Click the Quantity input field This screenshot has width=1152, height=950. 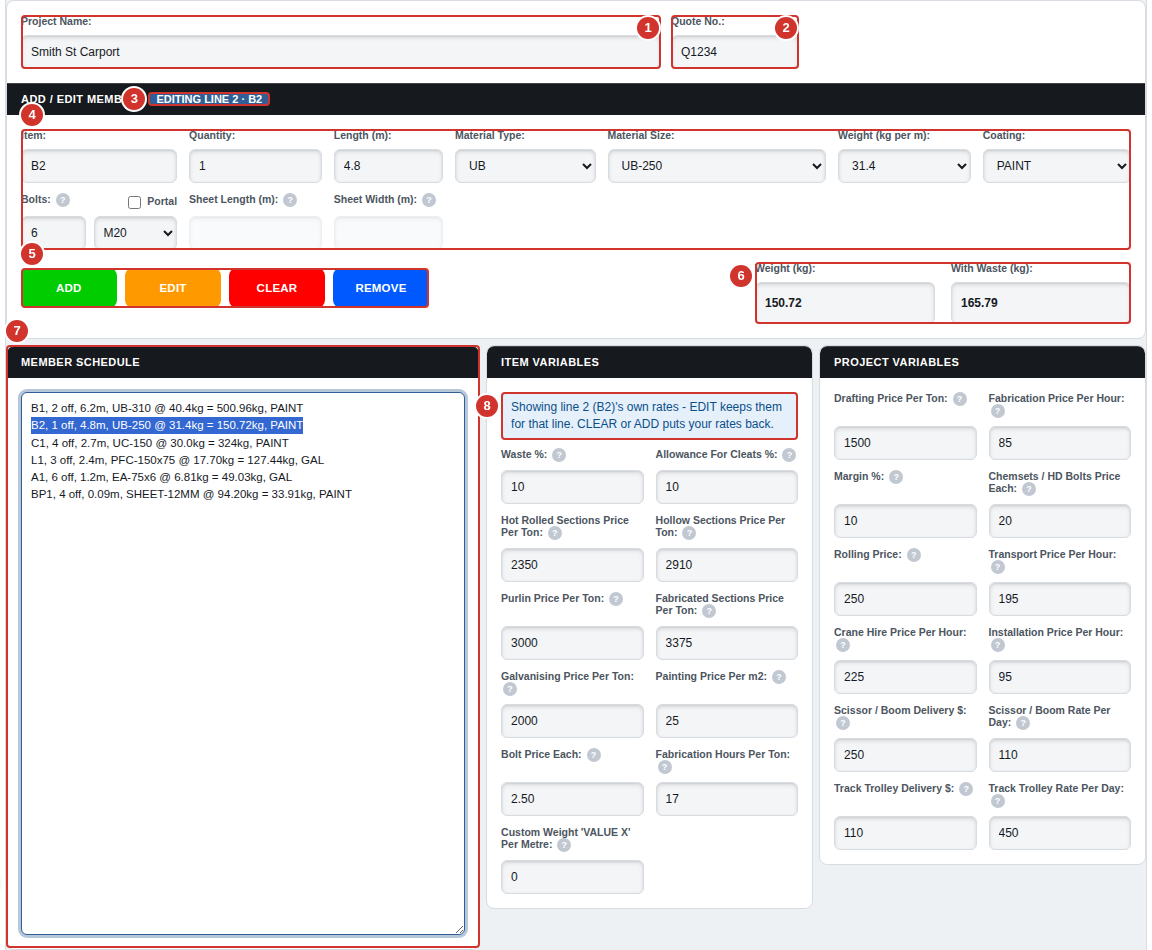[255, 166]
